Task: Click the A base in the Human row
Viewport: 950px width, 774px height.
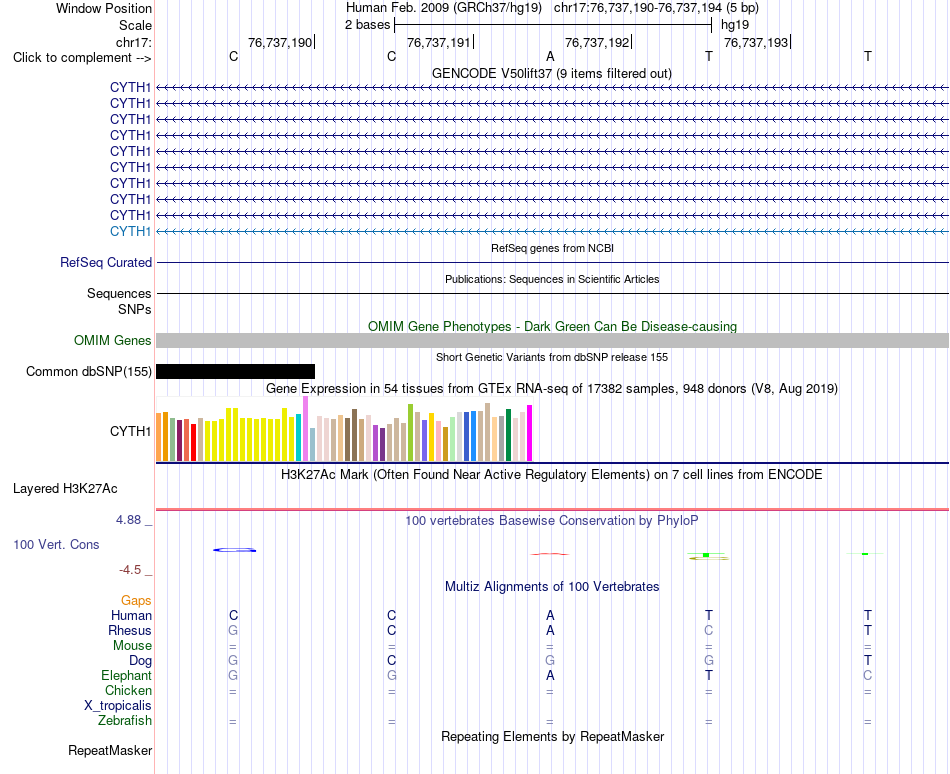Action: [550, 615]
